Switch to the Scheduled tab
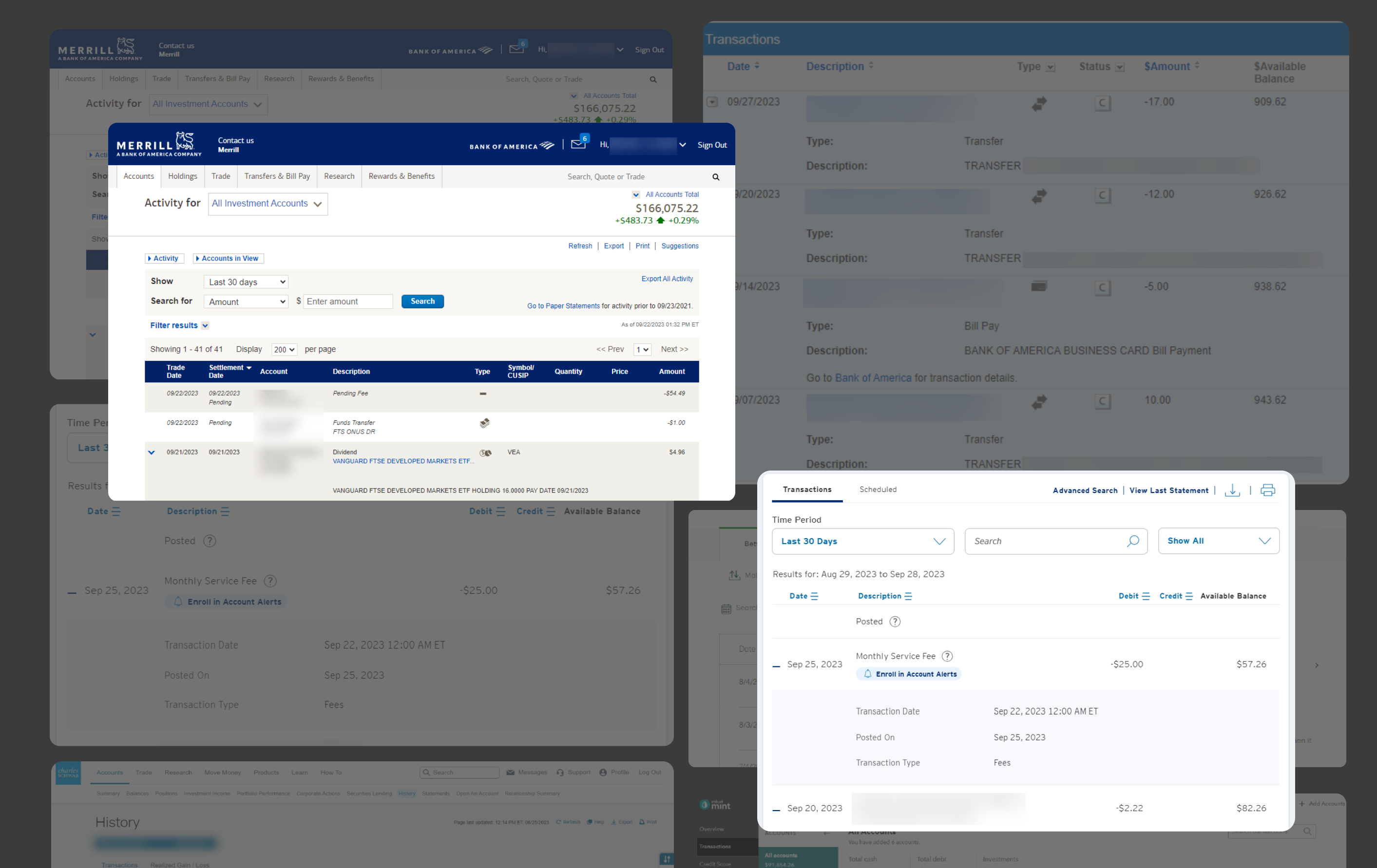The height and width of the screenshot is (868, 1377). coord(878,490)
